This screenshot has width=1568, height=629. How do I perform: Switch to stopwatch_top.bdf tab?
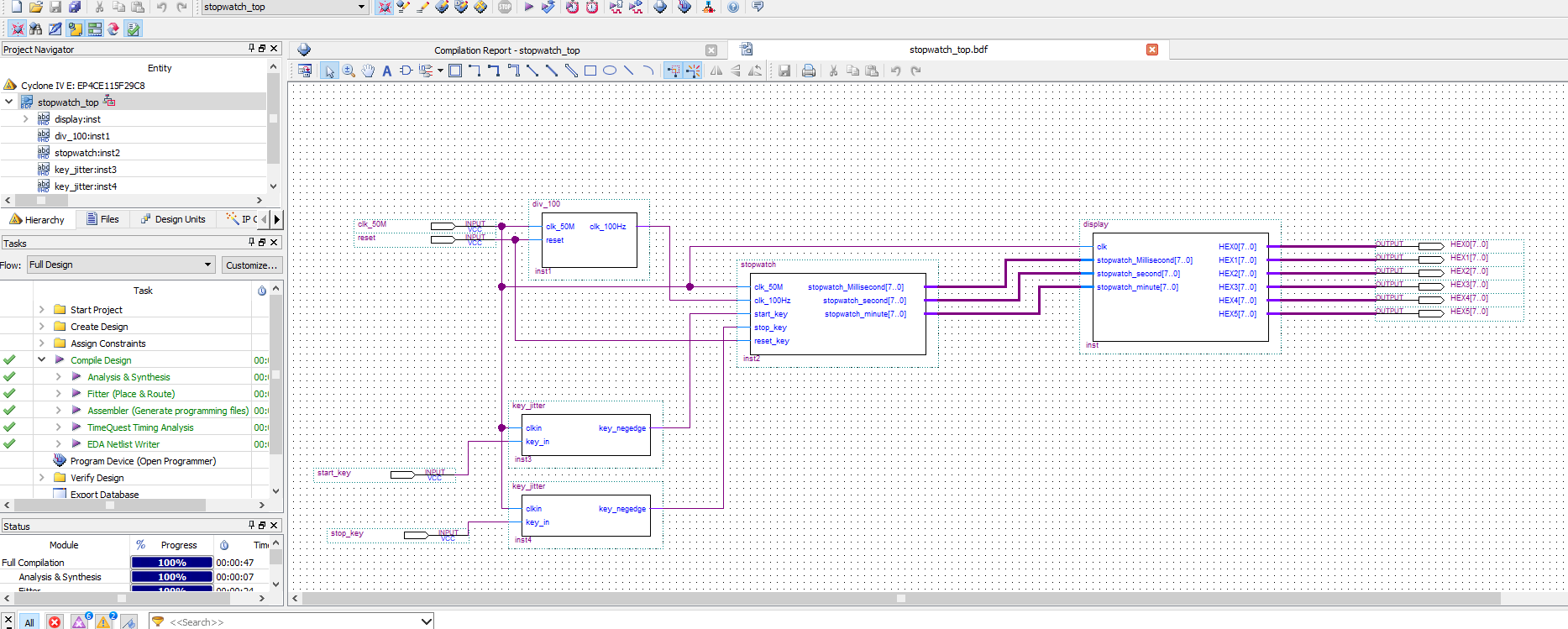tap(948, 50)
